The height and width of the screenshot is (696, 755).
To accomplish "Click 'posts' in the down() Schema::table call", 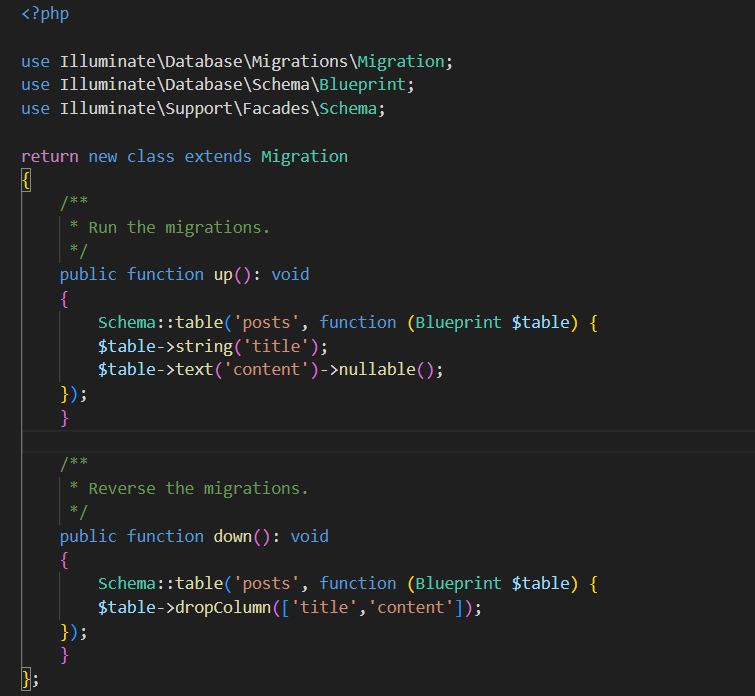I will tap(271, 583).
